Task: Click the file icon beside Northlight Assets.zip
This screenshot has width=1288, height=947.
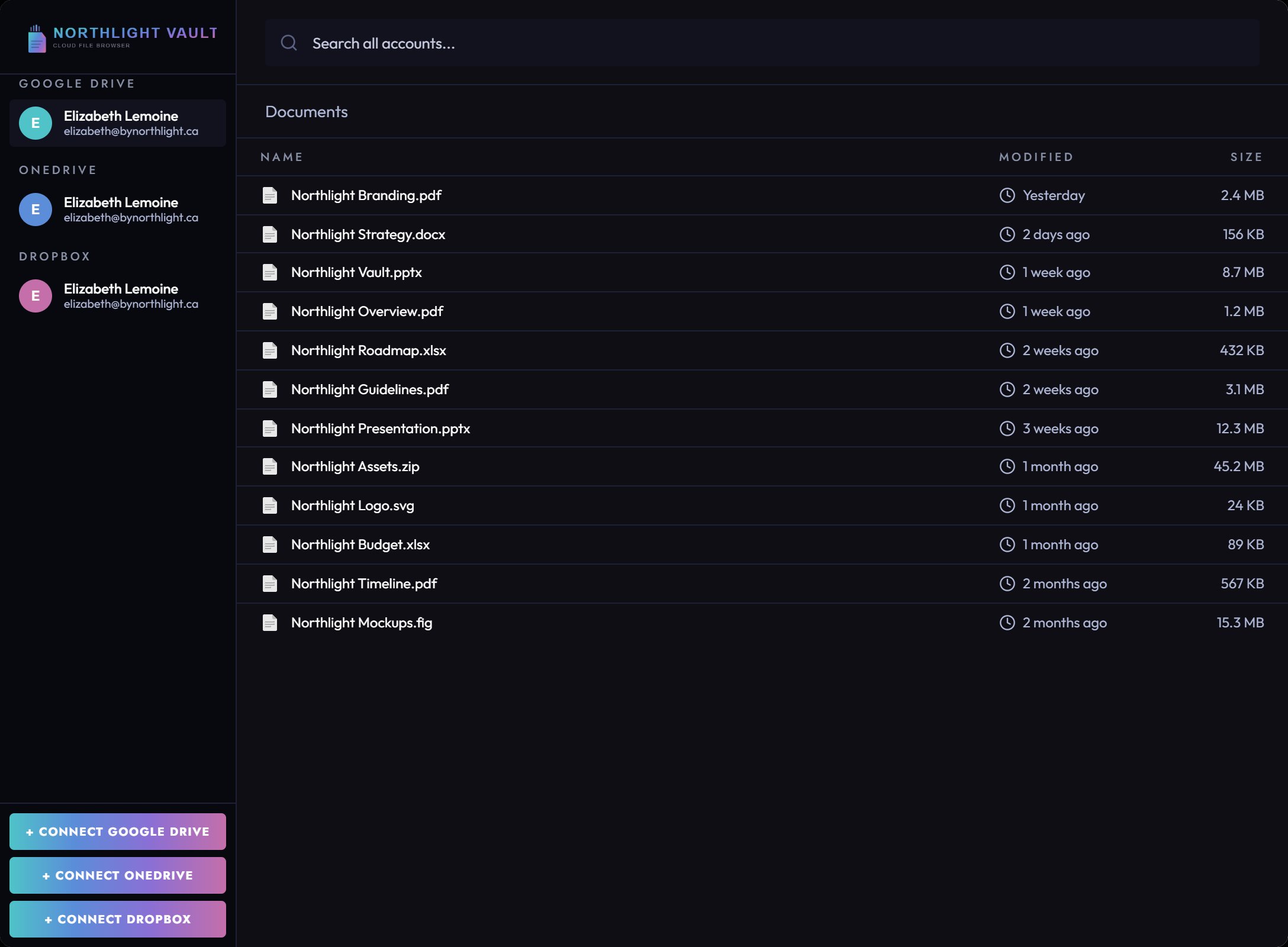Action: 270,466
